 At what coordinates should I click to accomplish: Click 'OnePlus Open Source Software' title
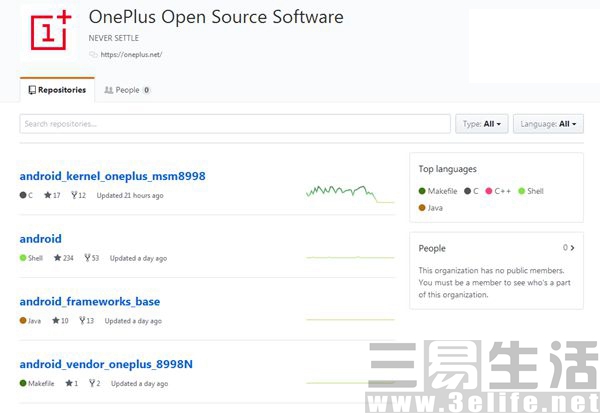click(x=216, y=17)
